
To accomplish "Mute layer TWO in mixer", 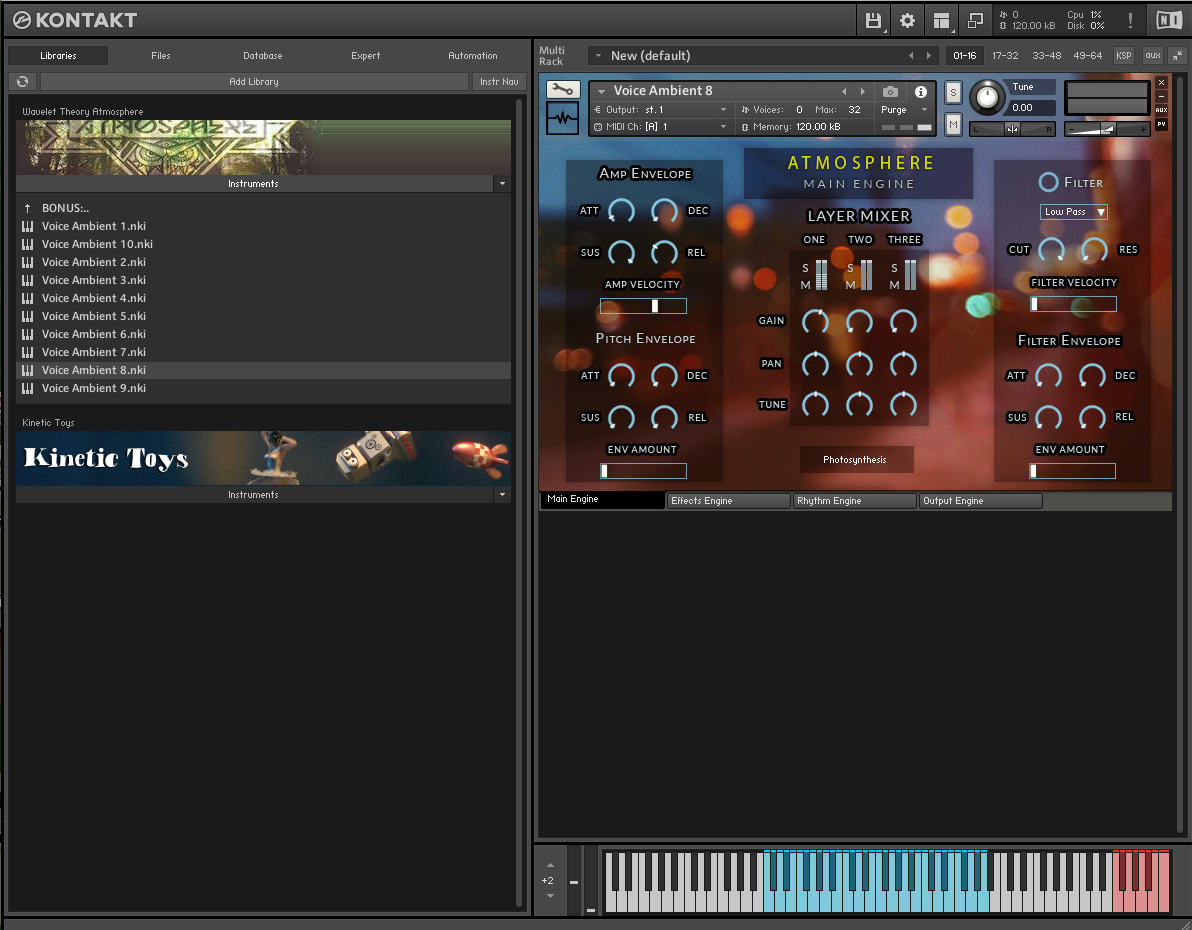I will coord(850,284).
